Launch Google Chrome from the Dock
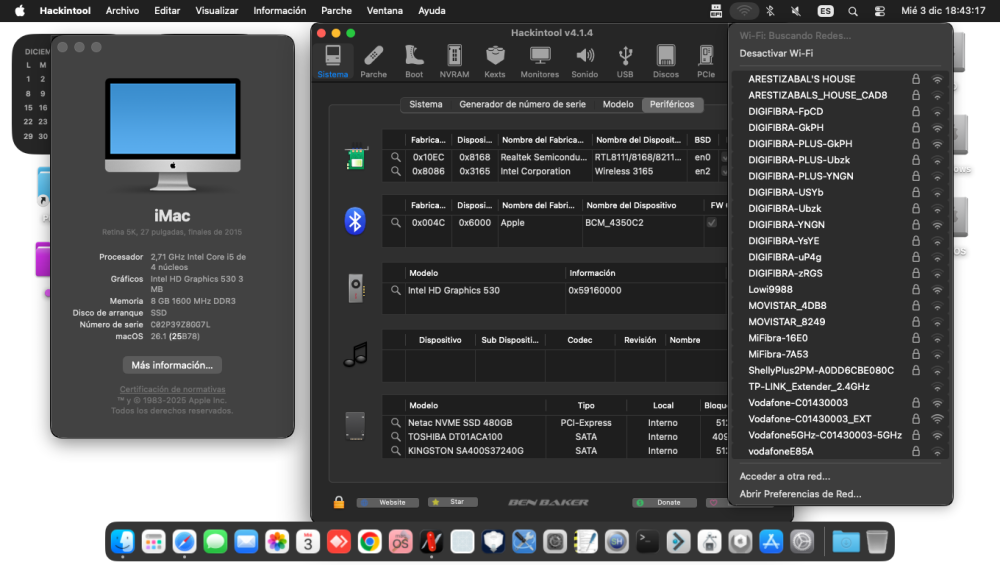The height and width of the screenshot is (565, 1000). pos(370,542)
